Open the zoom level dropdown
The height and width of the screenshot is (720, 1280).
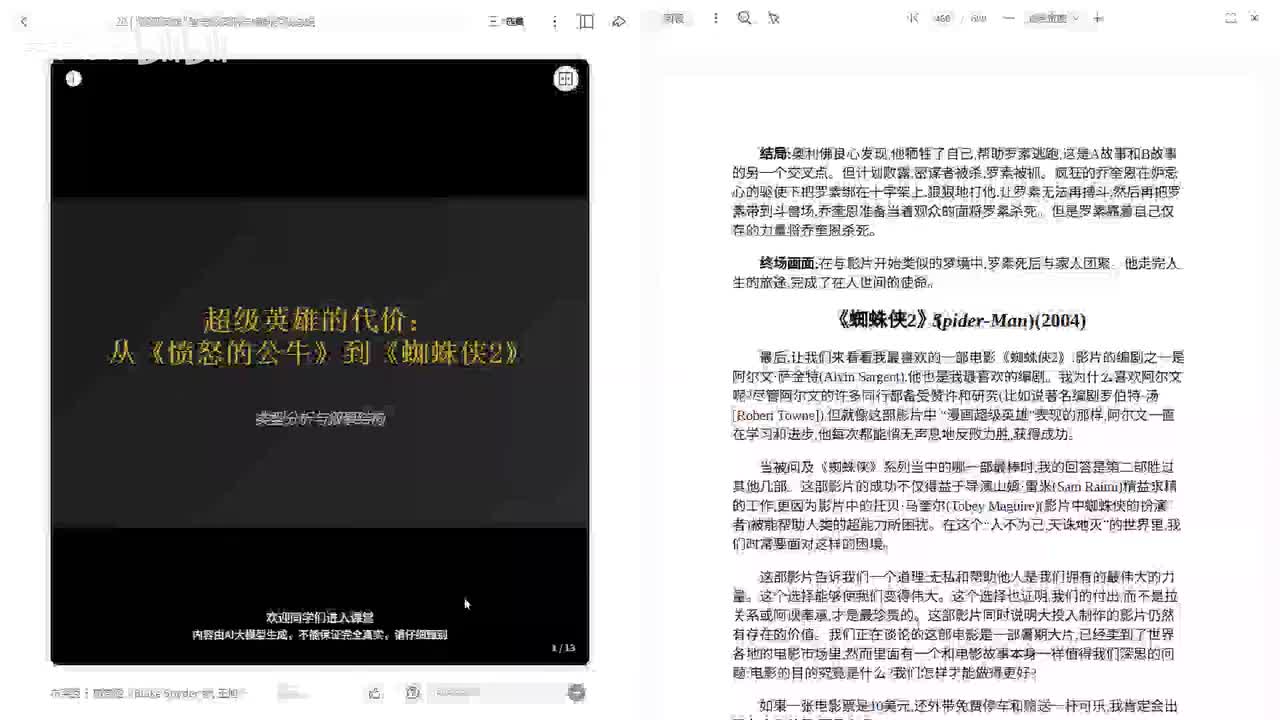(1054, 18)
